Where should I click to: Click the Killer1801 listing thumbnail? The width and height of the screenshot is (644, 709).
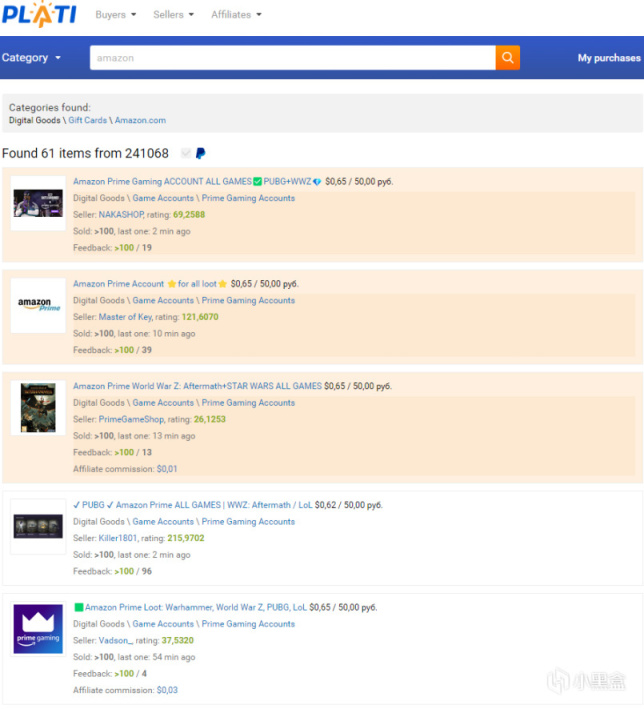click(38, 526)
